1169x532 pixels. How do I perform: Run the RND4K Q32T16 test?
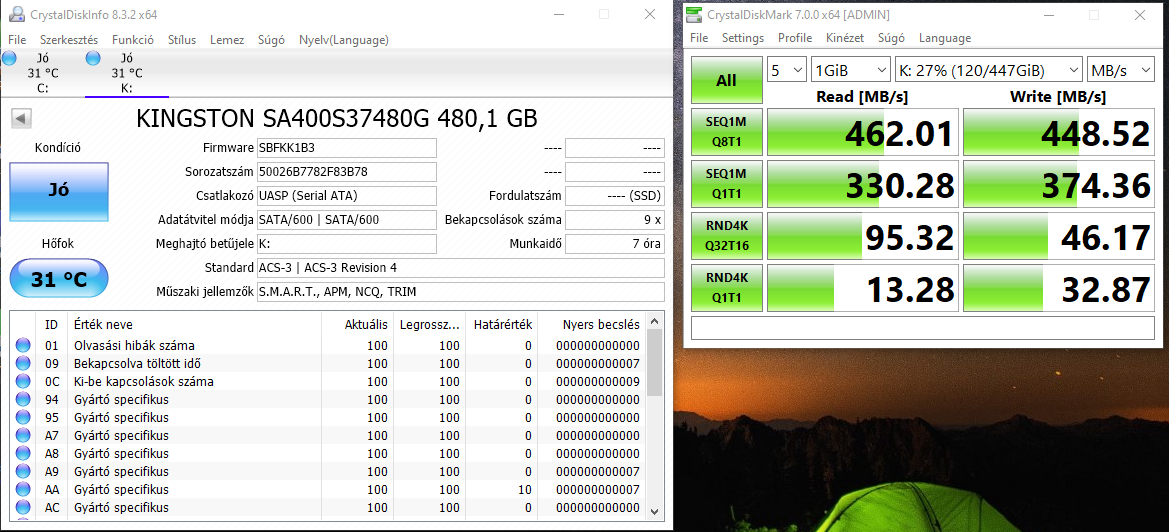point(726,235)
